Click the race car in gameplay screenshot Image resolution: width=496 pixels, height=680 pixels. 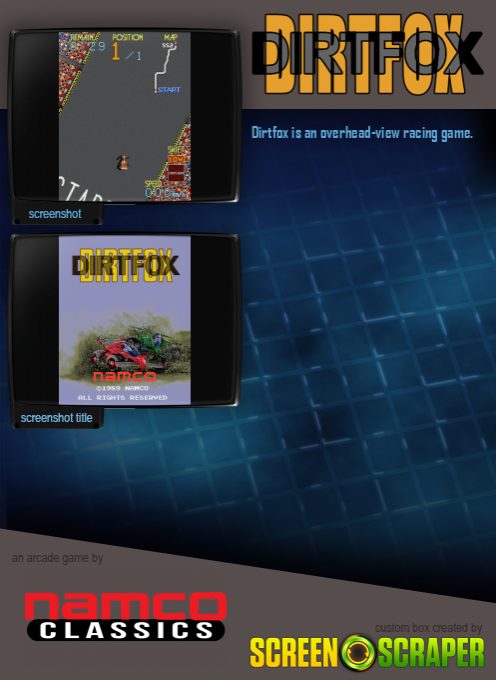coord(123,163)
